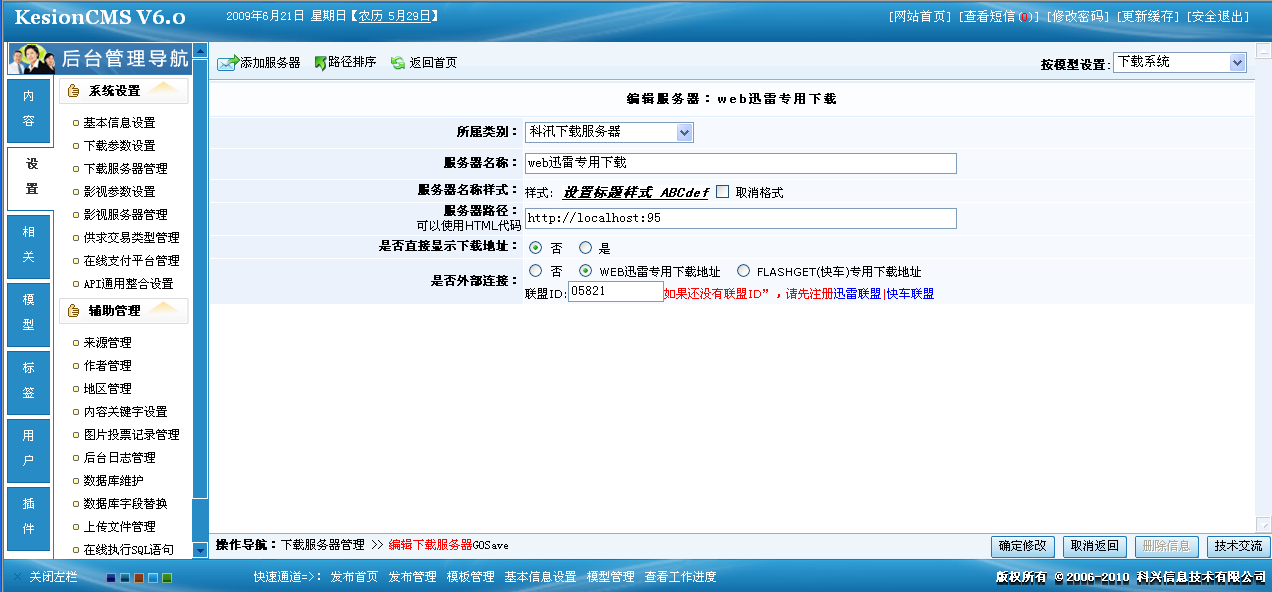
Task: Switch to the 标签 vertical tab
Action: 28,381
